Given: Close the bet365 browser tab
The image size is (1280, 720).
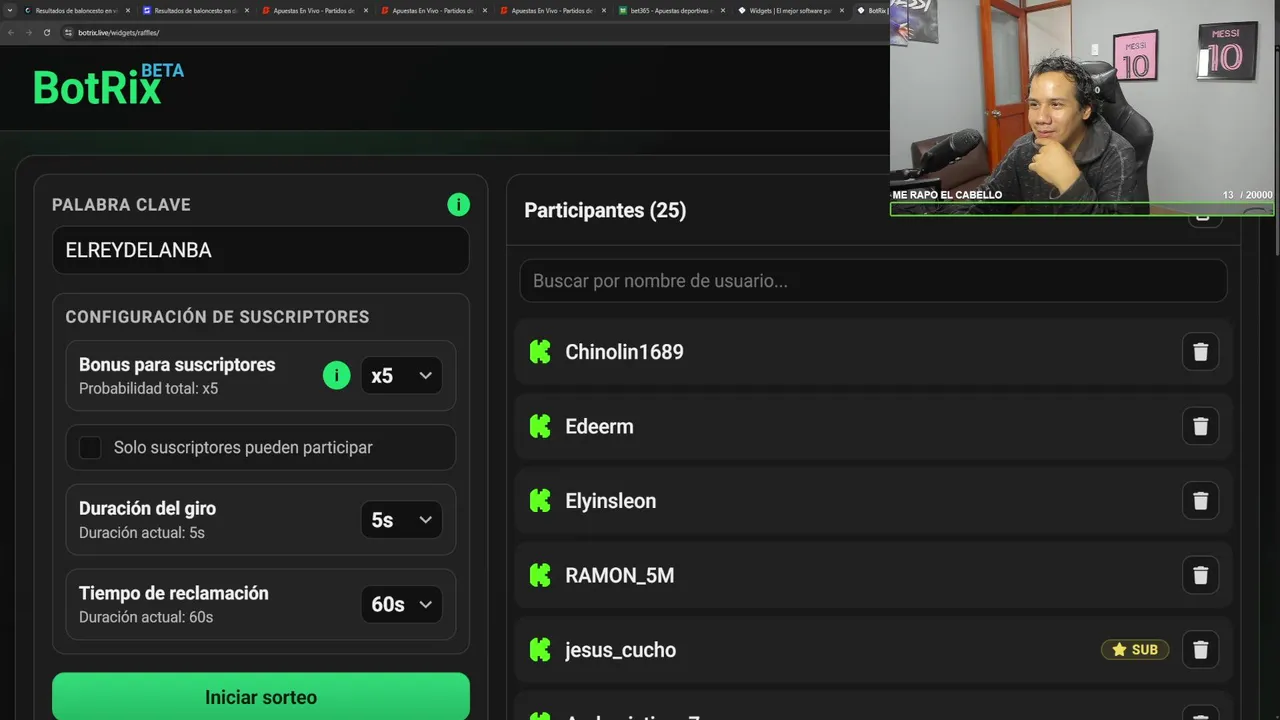Looking at the screenshot, I should [724, 11].
